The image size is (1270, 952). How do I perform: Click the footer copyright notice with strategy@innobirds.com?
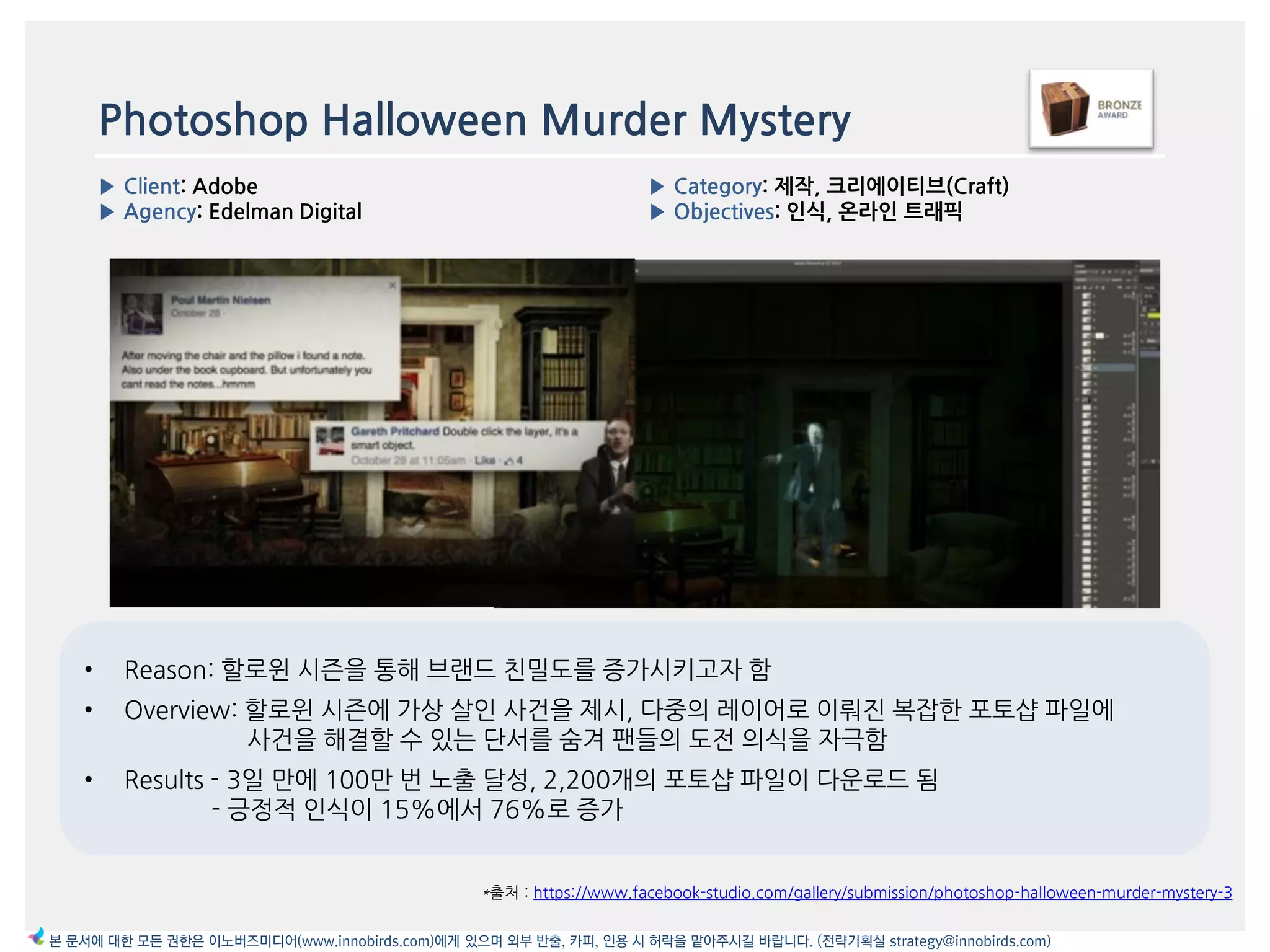click(x=549, y=941)
